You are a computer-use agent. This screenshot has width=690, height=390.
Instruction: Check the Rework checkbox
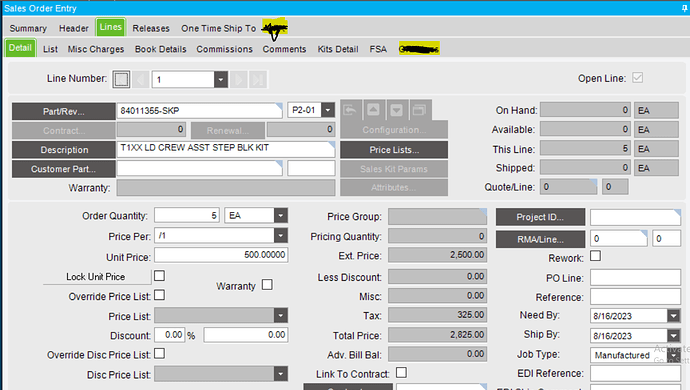[x=595, y=256]
